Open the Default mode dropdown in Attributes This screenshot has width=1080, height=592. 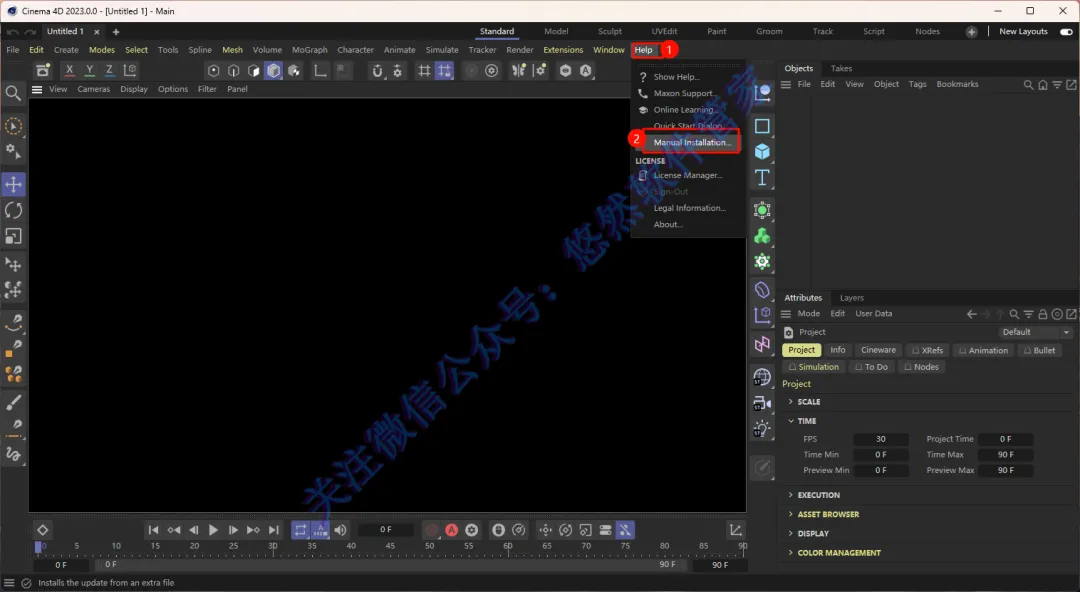[x=1037, y=332]
